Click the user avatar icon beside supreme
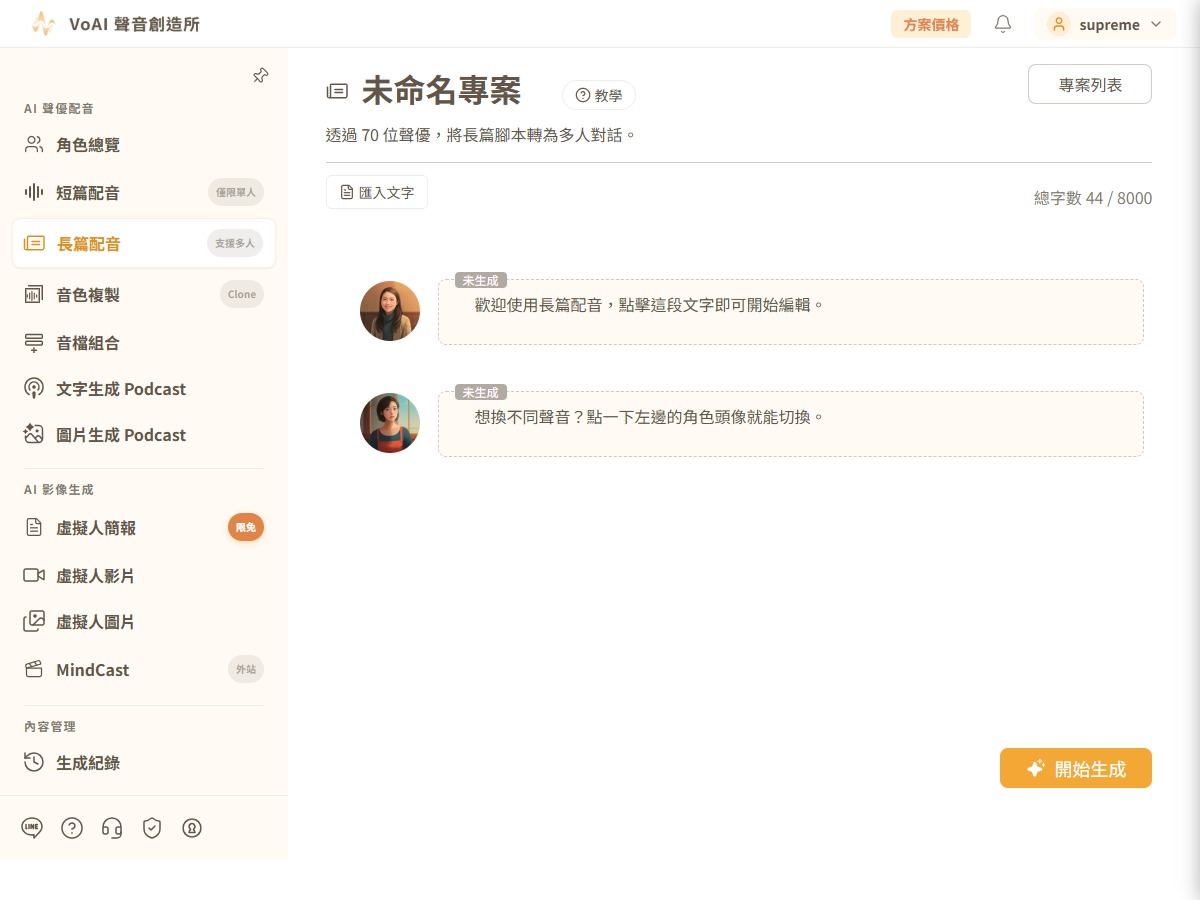This screenshot has height=900, width=1200. [x=1059, y=24]
